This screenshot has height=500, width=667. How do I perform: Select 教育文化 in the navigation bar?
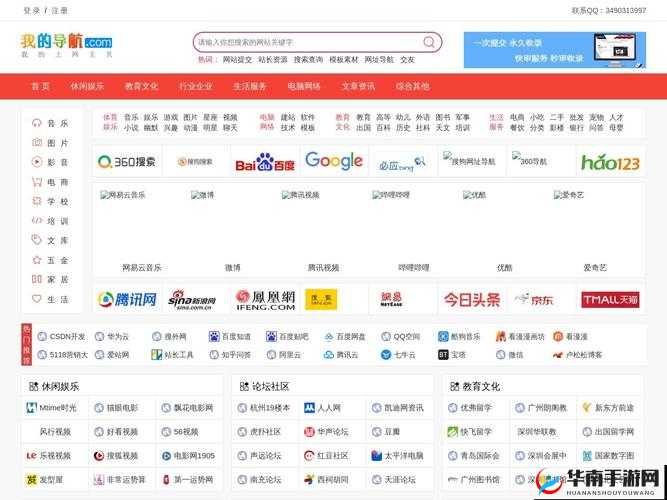(x=141, y=86)
